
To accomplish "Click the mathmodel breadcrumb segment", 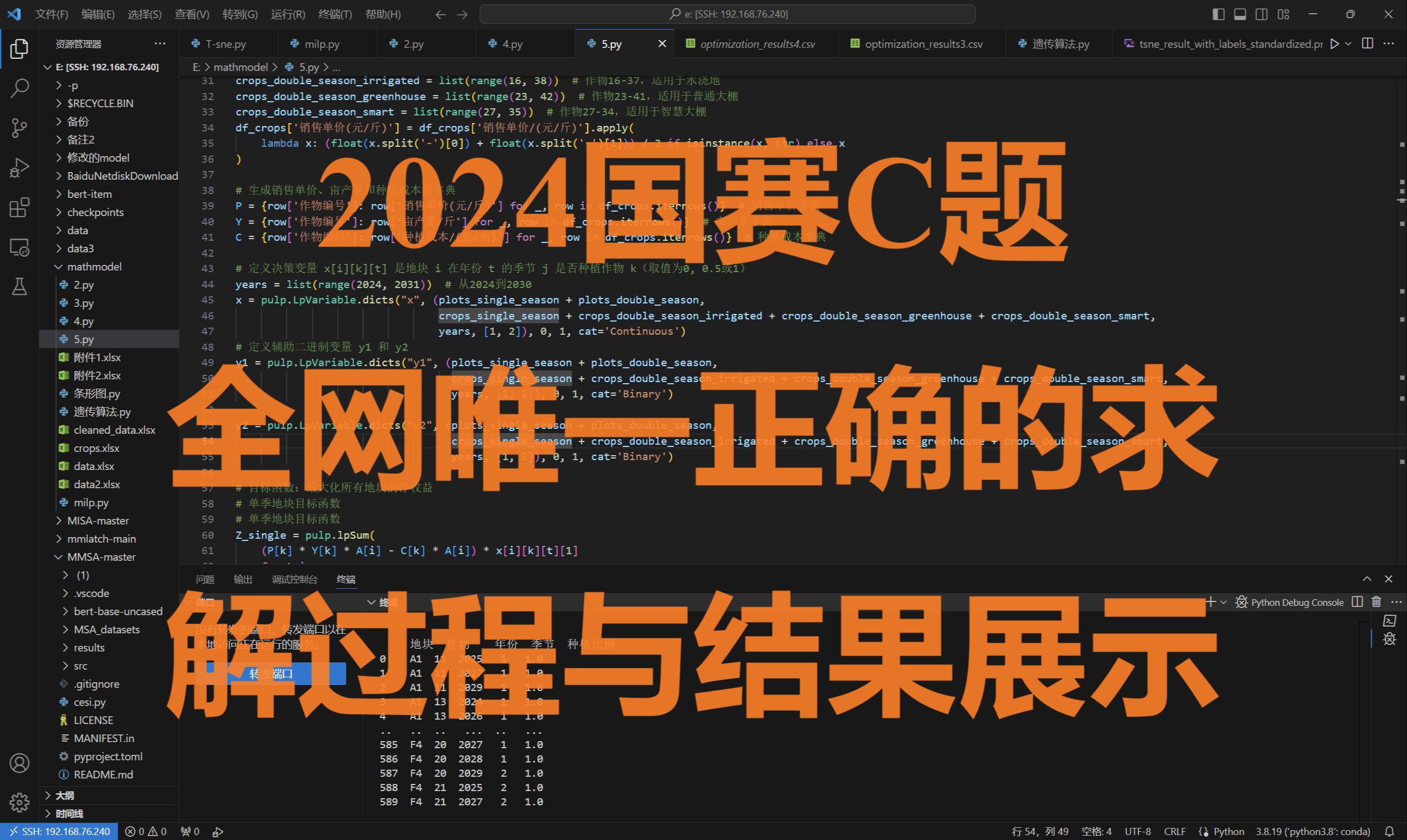I will click(x=240, y=67).
